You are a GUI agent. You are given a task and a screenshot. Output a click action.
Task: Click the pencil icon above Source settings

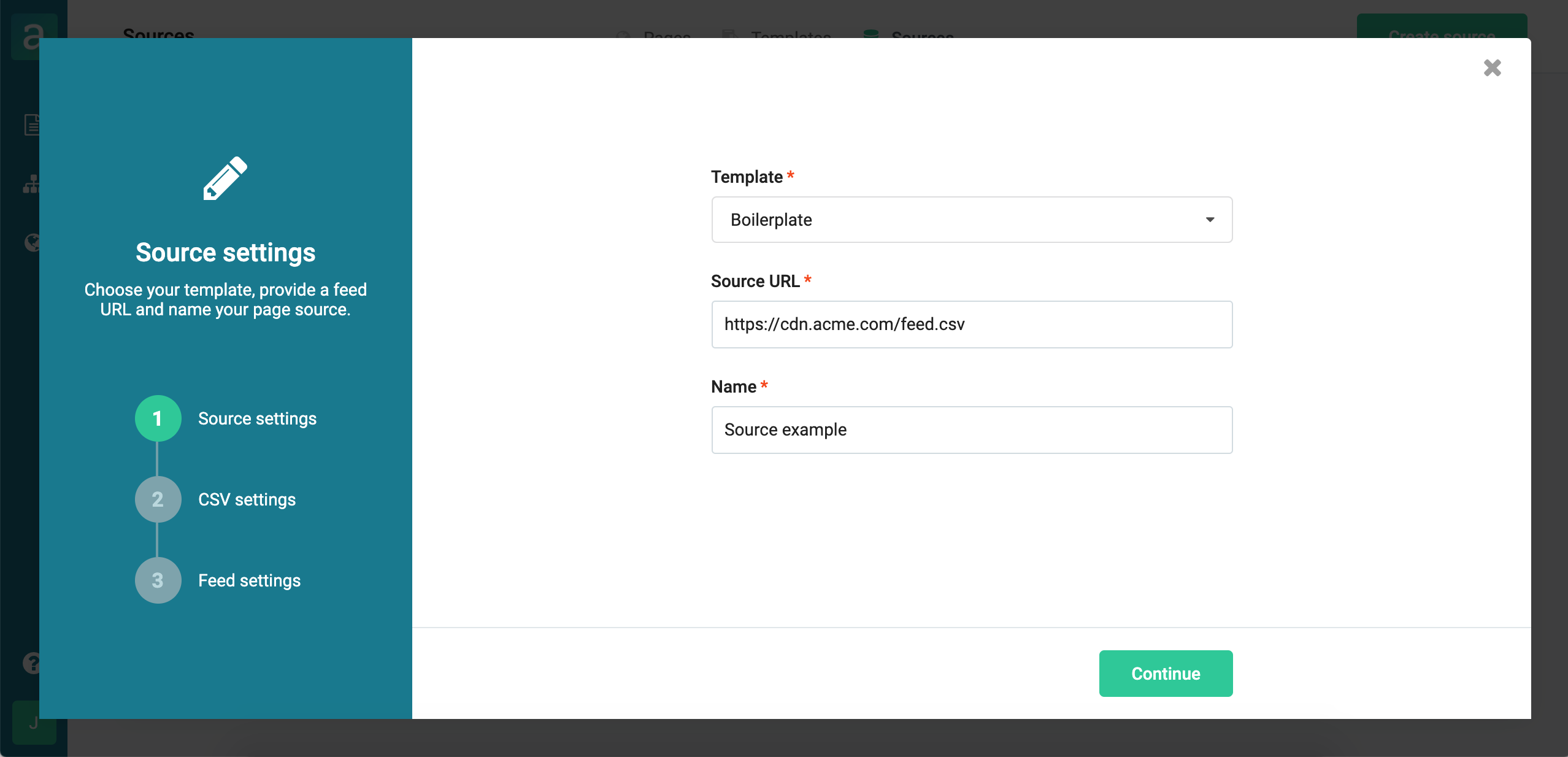pyautogui.click(x=225, y=178)
